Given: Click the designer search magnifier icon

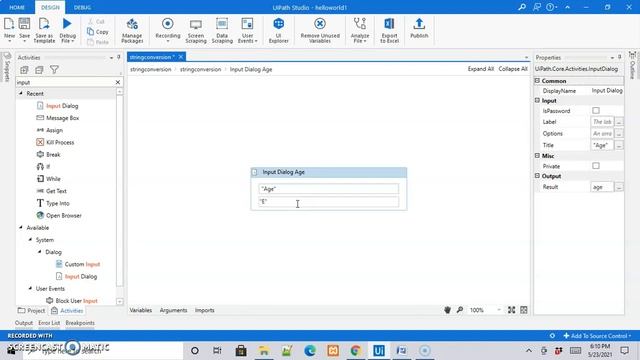Looking at the screenshot, I should (460, 310).
